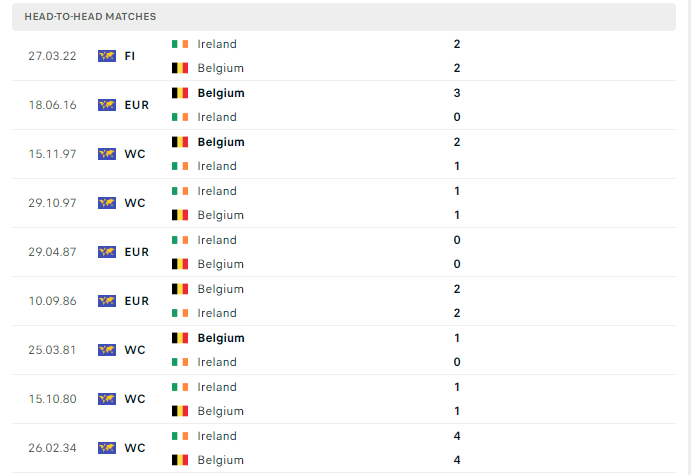The height and width of the screenshot is (475, 691).
Task: Click world map icon beside 10.09.86 EUR
Action: (x=107, y=301)
